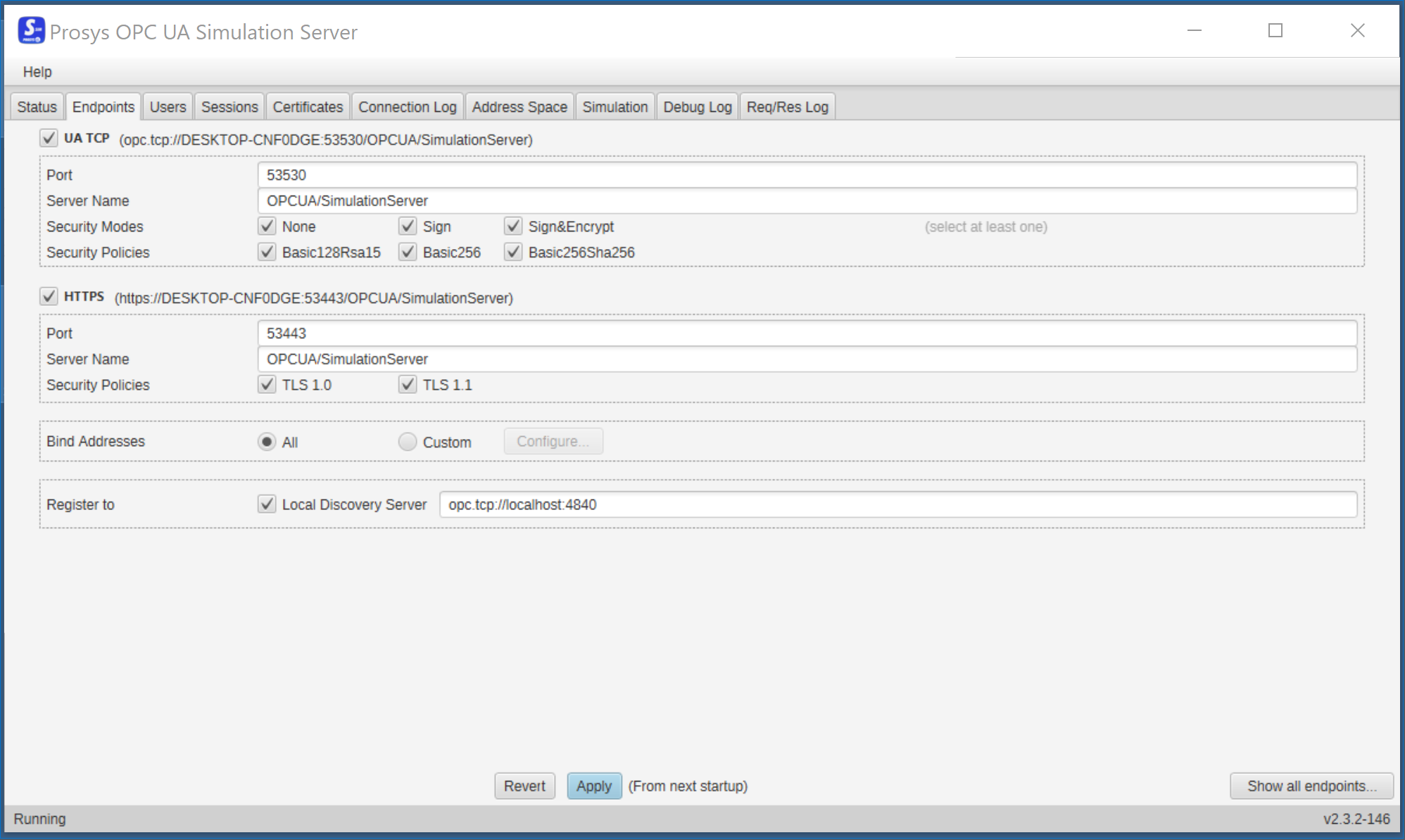Uncheck Local Discovery Server registration
Image resolution: width=1405 pixels, height=840 pixels.
coord(267,504)
